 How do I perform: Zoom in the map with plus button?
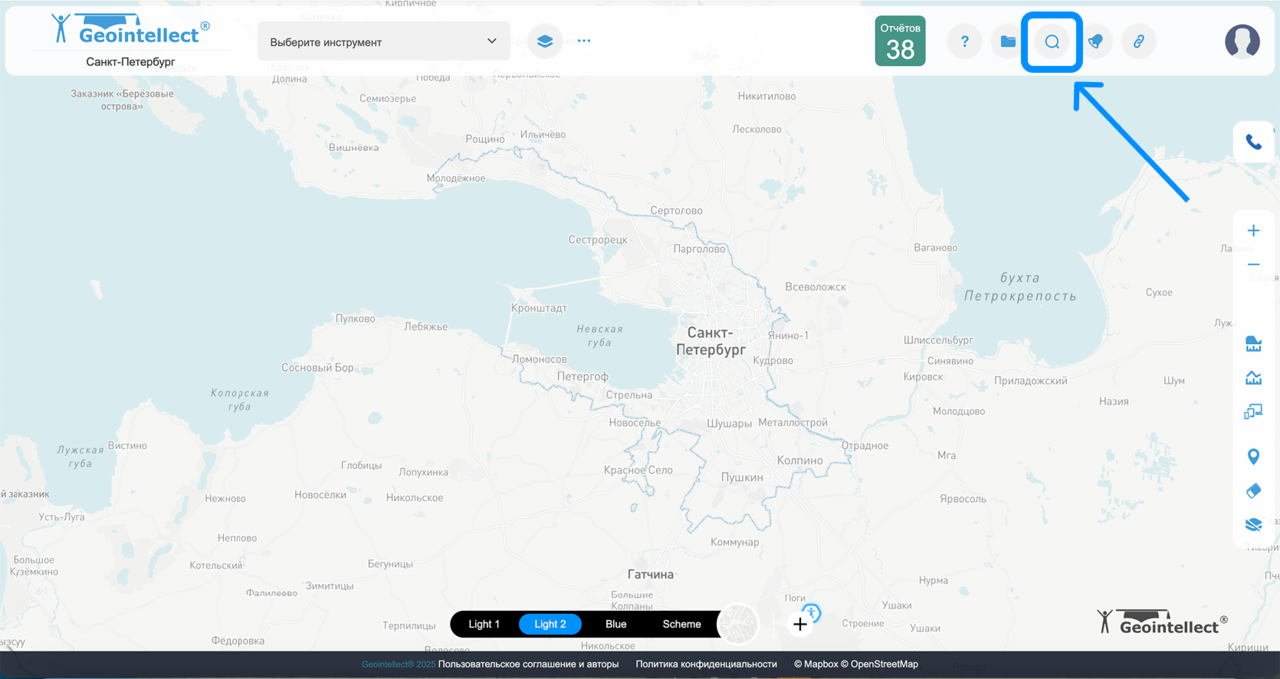click(x=1253, y=231)
